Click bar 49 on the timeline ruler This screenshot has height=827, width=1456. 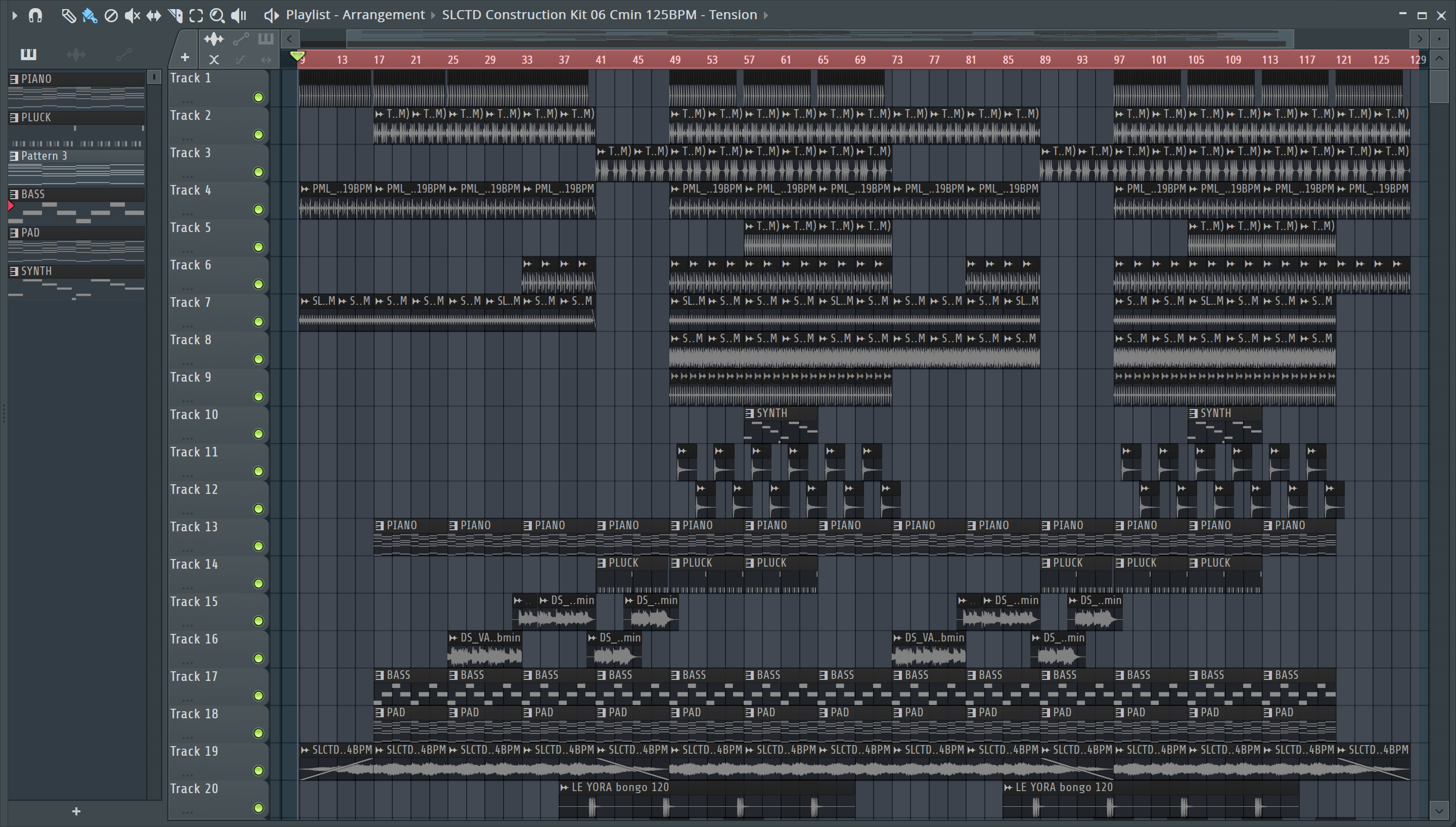click(x=675, y=60)
